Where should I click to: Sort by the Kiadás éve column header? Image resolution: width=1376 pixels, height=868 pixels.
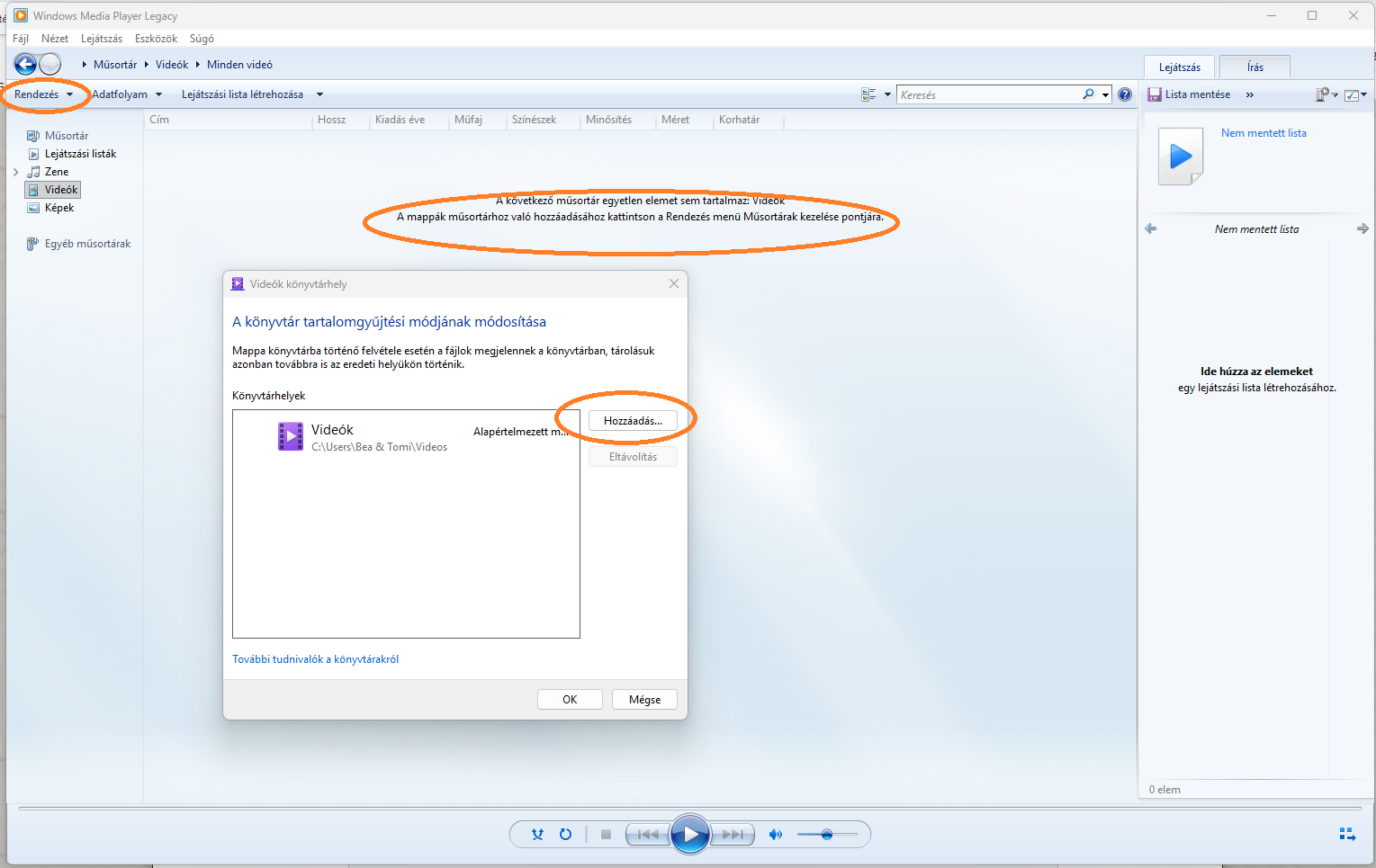(409, 120)
